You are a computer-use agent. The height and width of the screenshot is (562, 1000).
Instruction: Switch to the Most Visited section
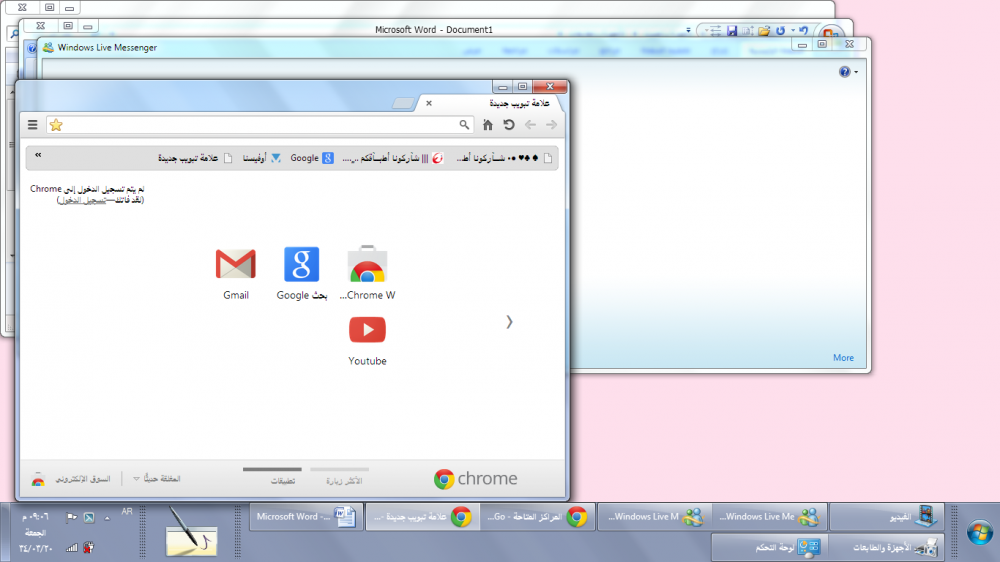point(339,480)
